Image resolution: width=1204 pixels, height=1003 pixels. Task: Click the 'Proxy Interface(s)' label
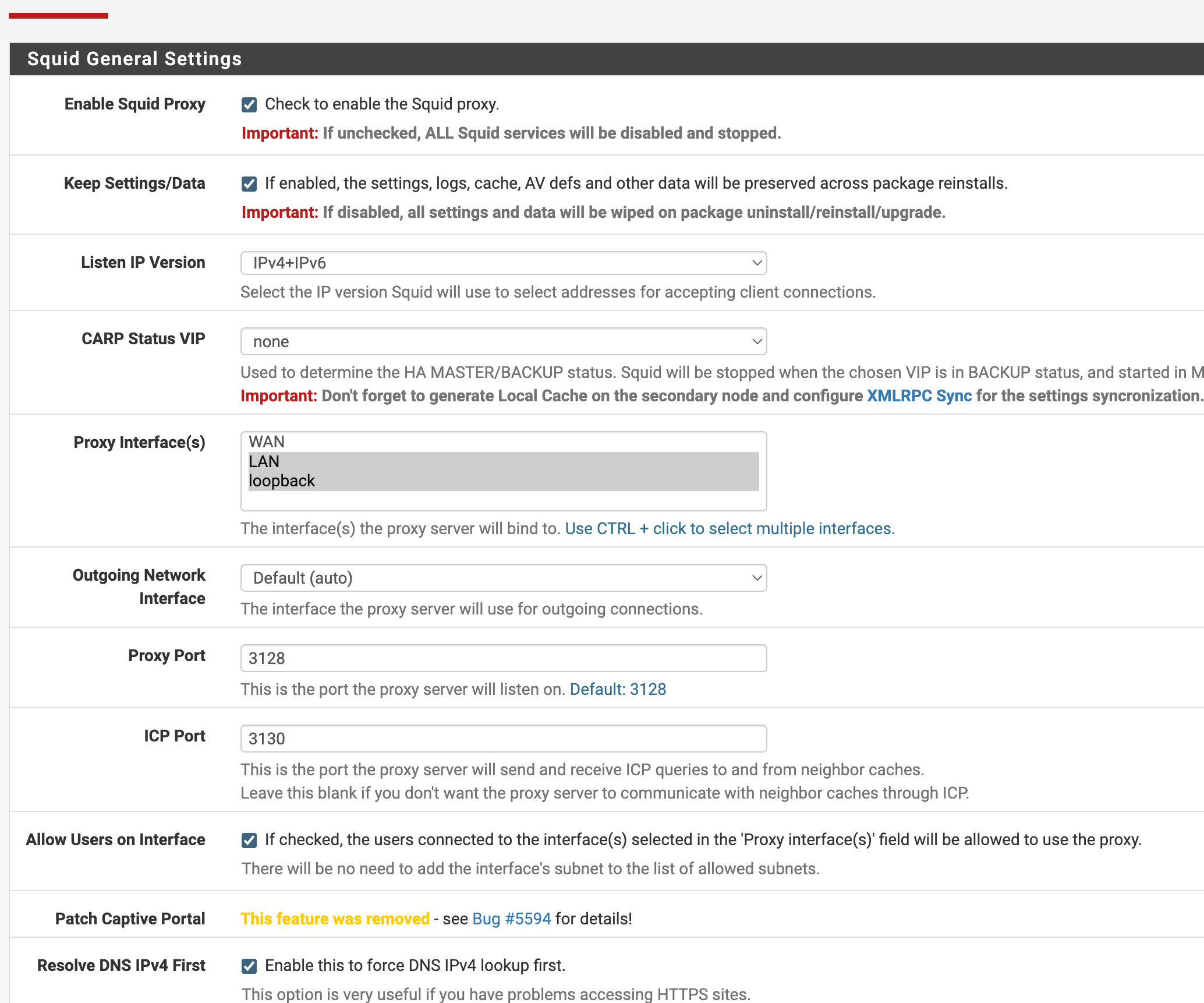[x=140, y=443]
